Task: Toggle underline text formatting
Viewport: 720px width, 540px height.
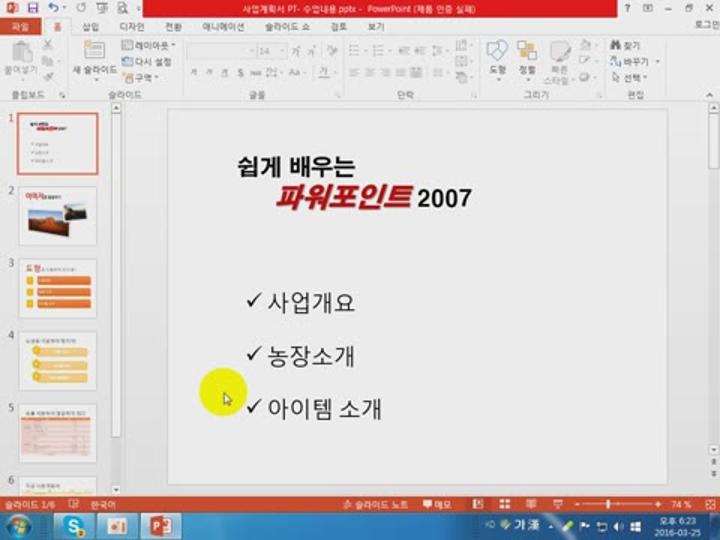Action: pos(225,73)
